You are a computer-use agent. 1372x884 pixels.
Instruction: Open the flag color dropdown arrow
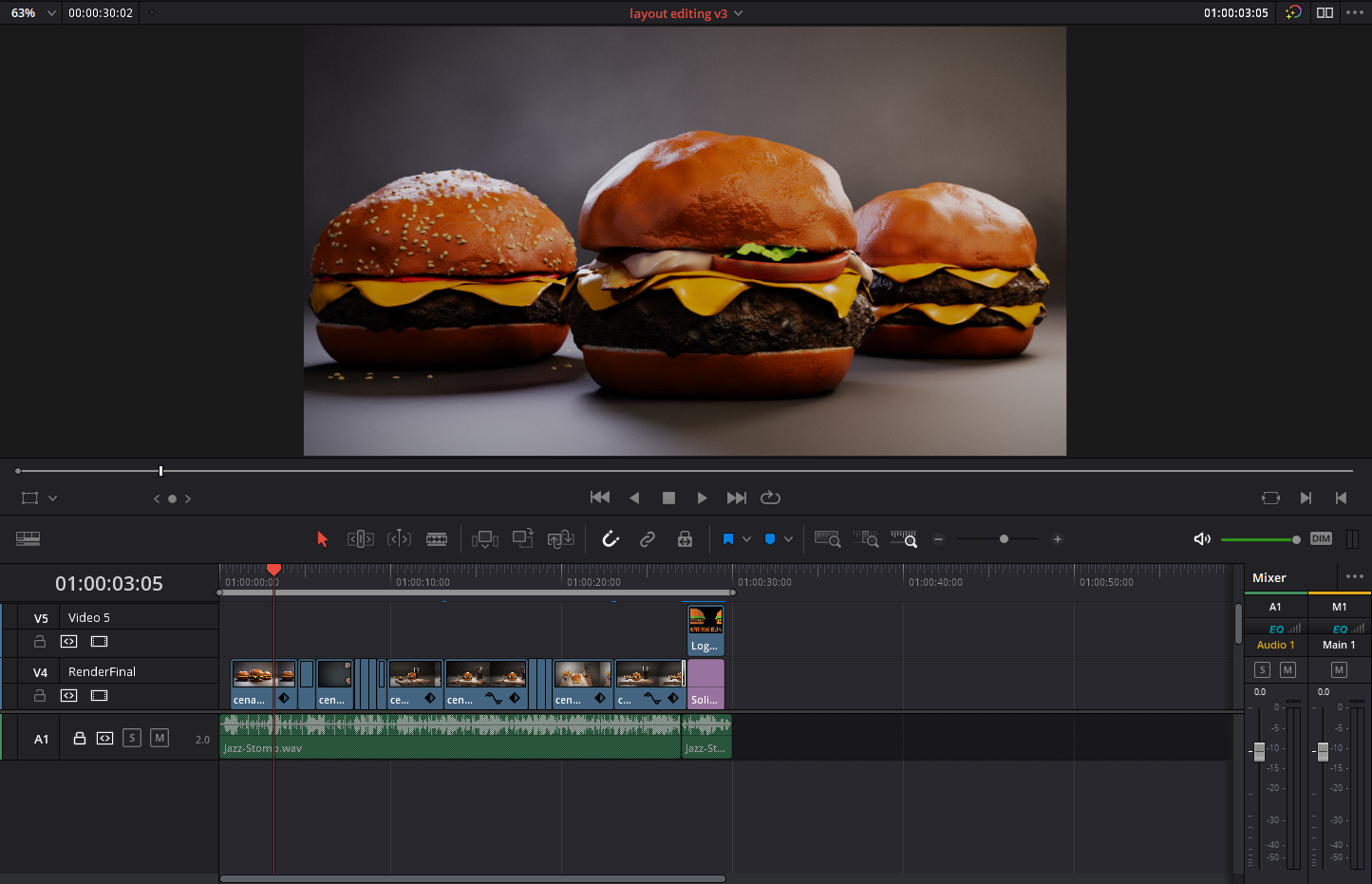[x=746, y=539]
